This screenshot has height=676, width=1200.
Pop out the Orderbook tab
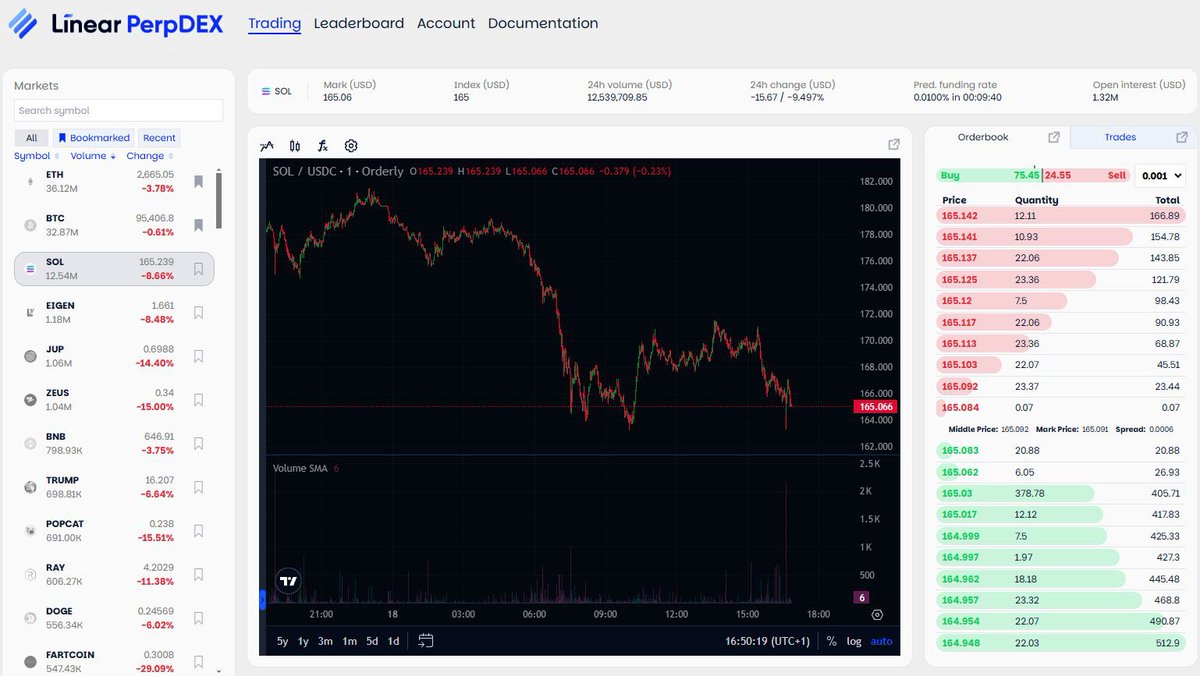(1054, 137)
